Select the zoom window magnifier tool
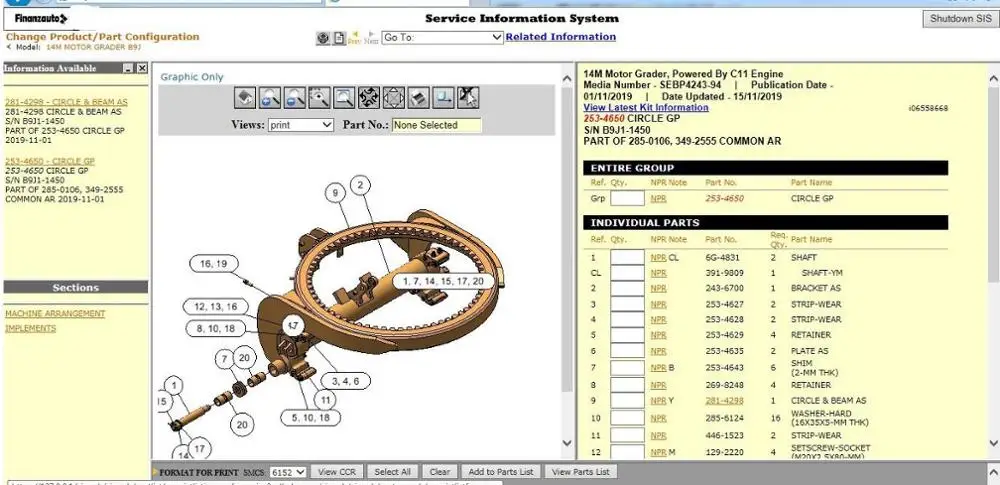The height and width of the screenshot is (485, 1000). coord(344,98)
